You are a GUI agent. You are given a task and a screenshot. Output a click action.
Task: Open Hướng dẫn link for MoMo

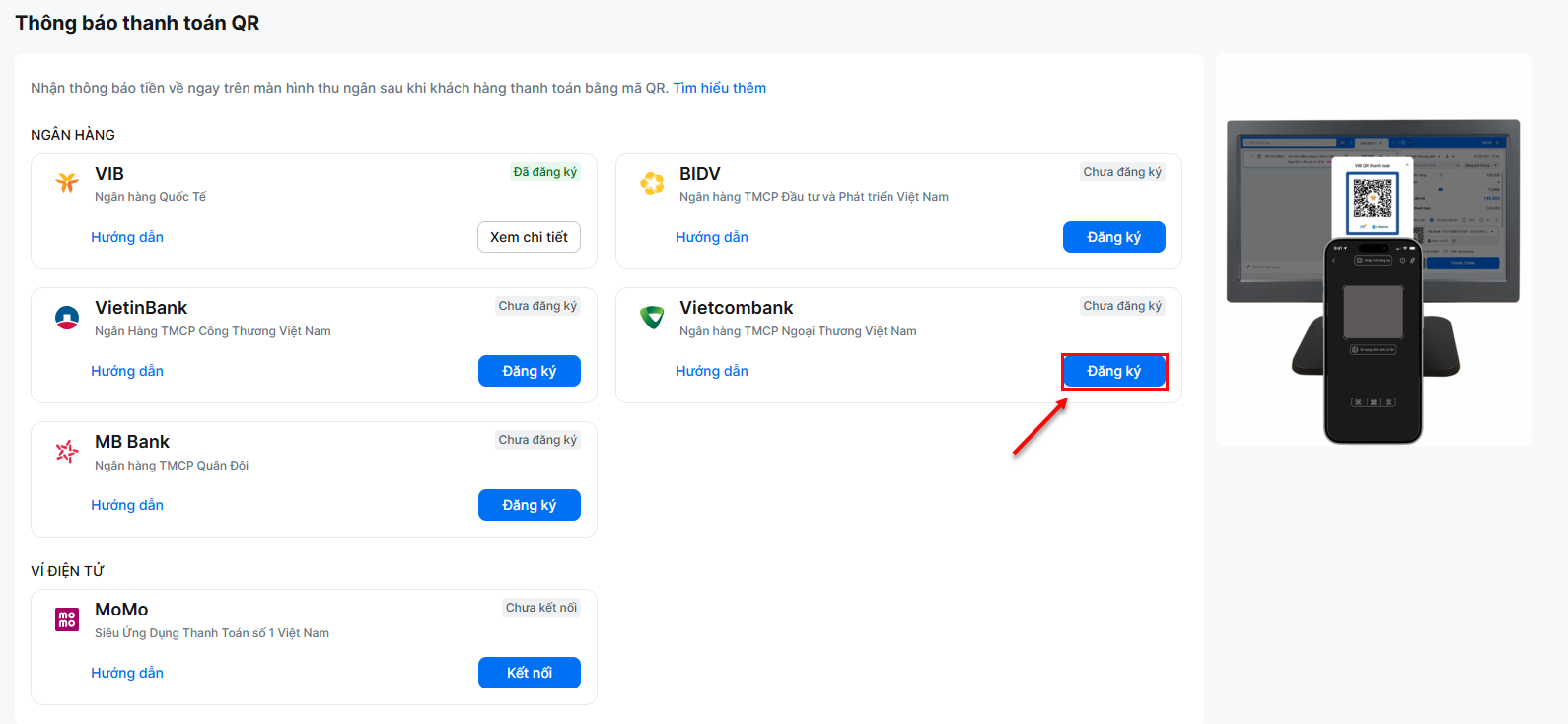click(x=127, y=673)
